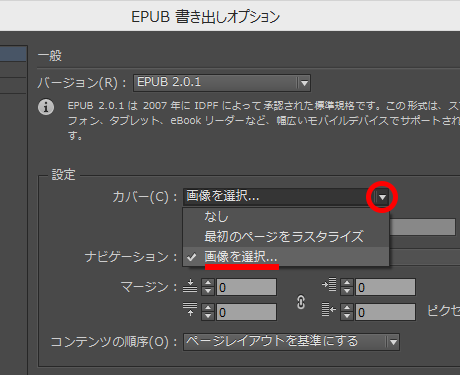Image resolution: width=460 pixels, height=375 pixels.
Task: Click the left margin input field
Action: click(x=385, y=287)
